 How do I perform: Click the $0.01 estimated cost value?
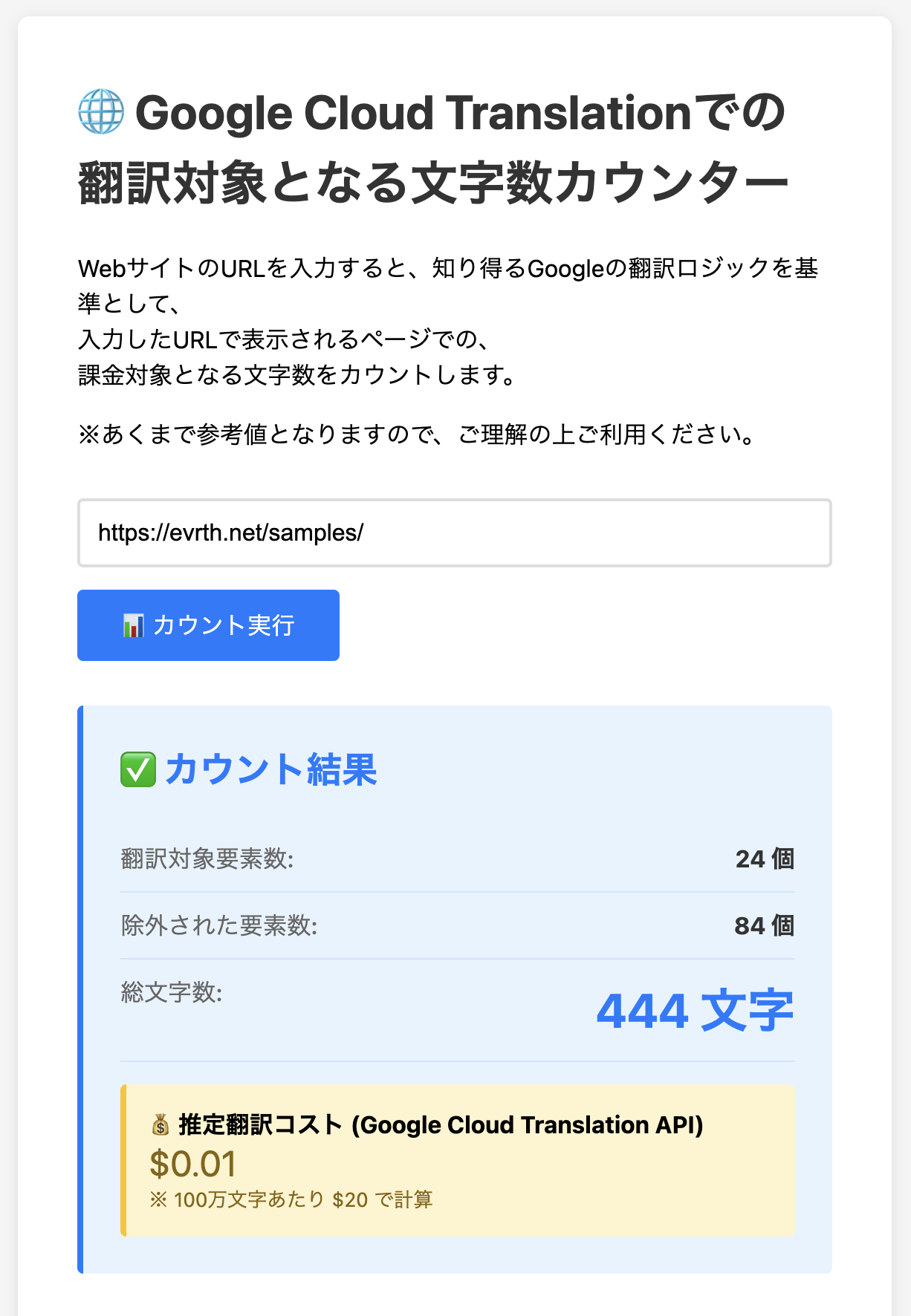pyautogui.click(x=192, y=1164)
